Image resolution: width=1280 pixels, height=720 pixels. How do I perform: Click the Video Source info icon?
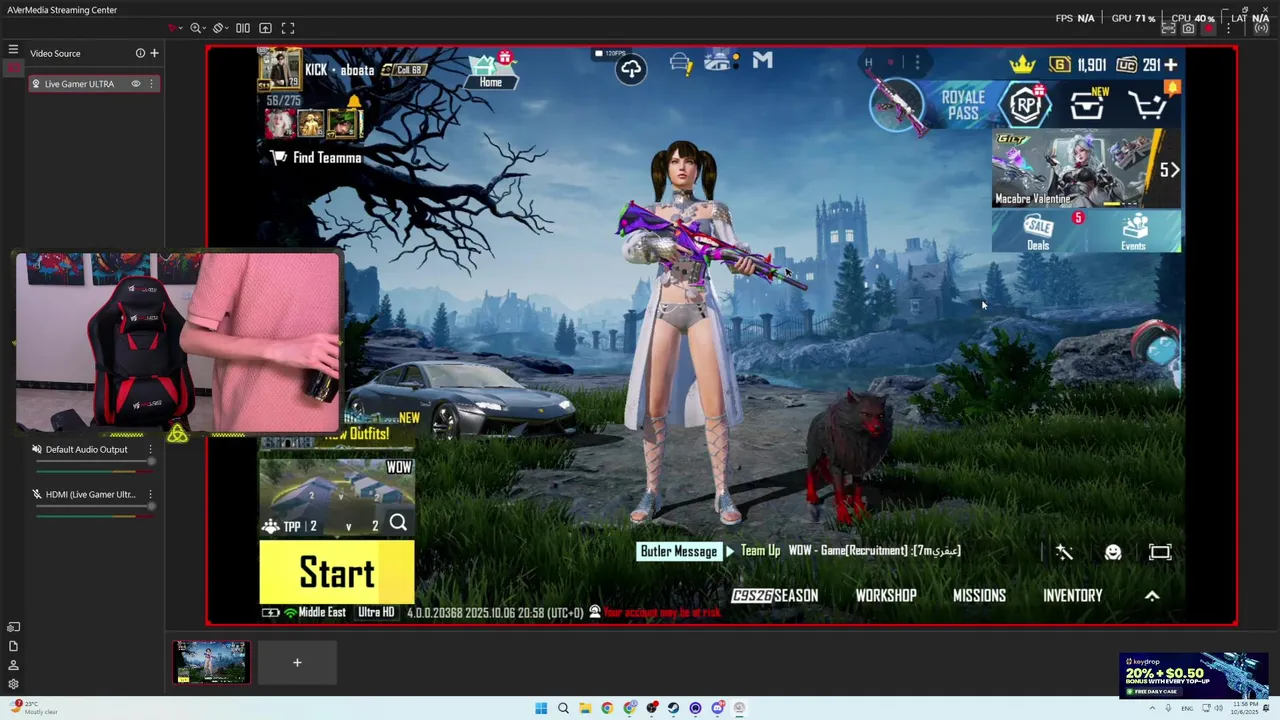(140, 53)
